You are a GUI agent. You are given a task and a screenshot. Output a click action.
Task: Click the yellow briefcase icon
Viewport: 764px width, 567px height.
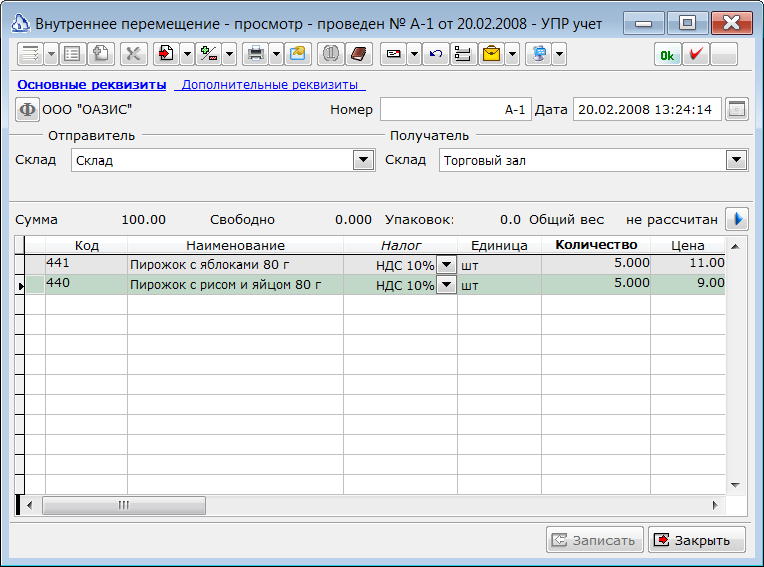click(x=491, y=54)
